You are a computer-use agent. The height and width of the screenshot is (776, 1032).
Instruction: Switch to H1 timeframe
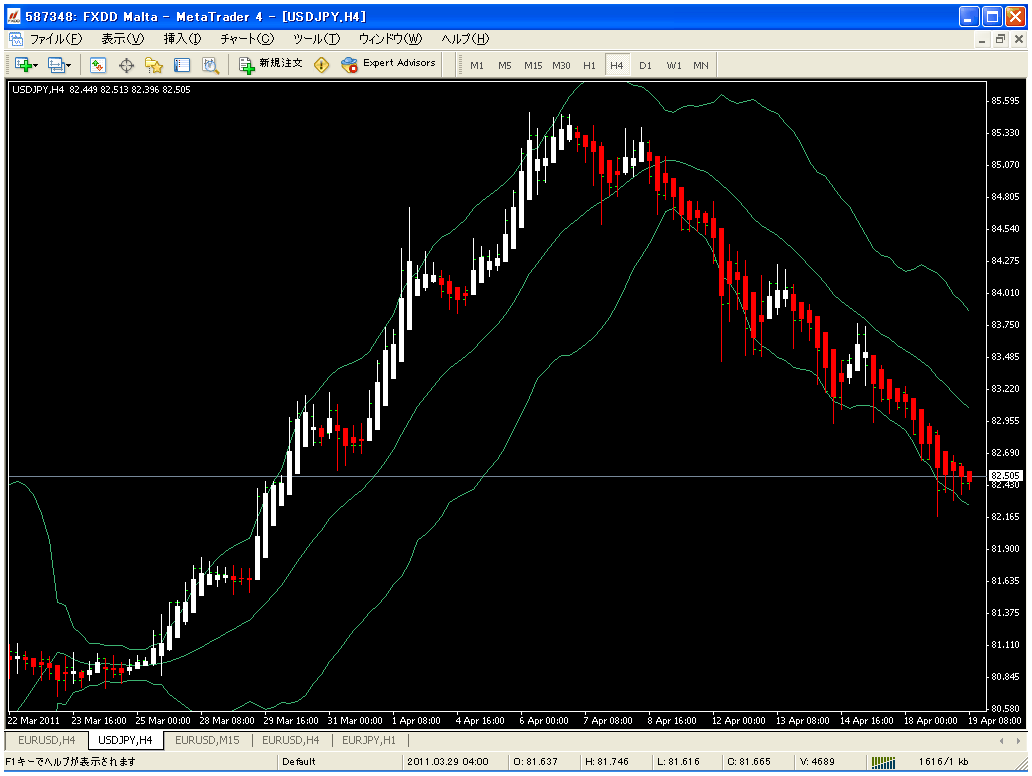(589, 65)
